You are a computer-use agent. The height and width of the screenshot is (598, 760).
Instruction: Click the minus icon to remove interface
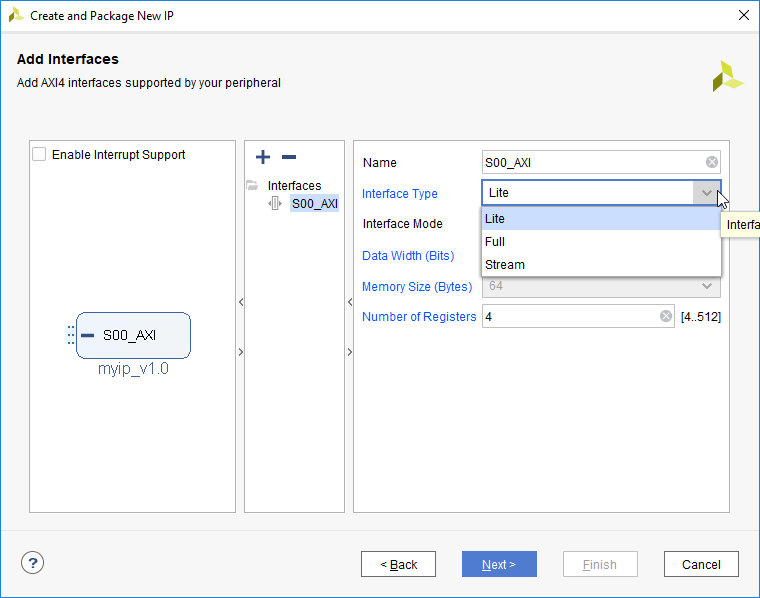point(289,157)
